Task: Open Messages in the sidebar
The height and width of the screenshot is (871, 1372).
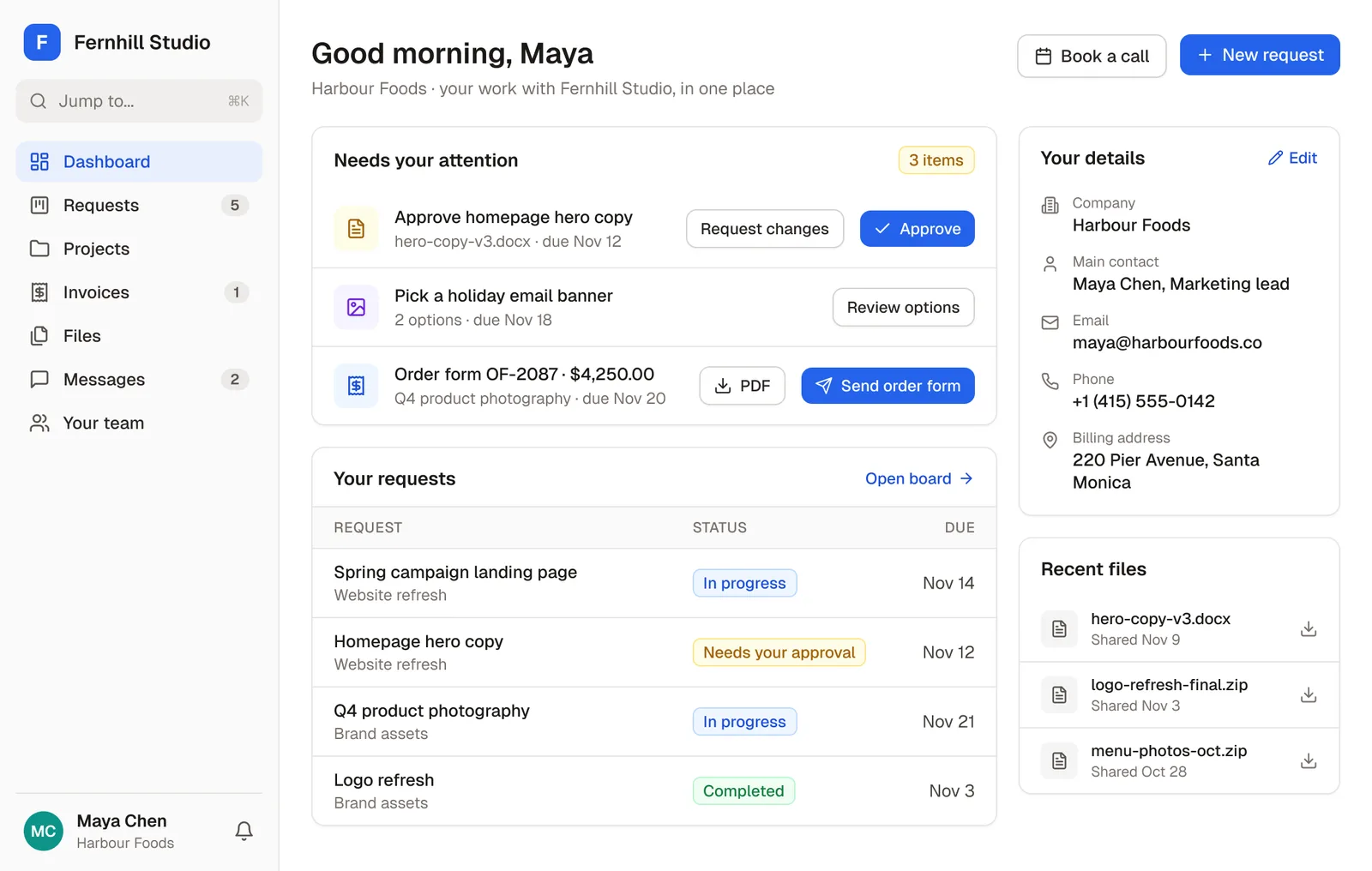Action: click(139, 379)
